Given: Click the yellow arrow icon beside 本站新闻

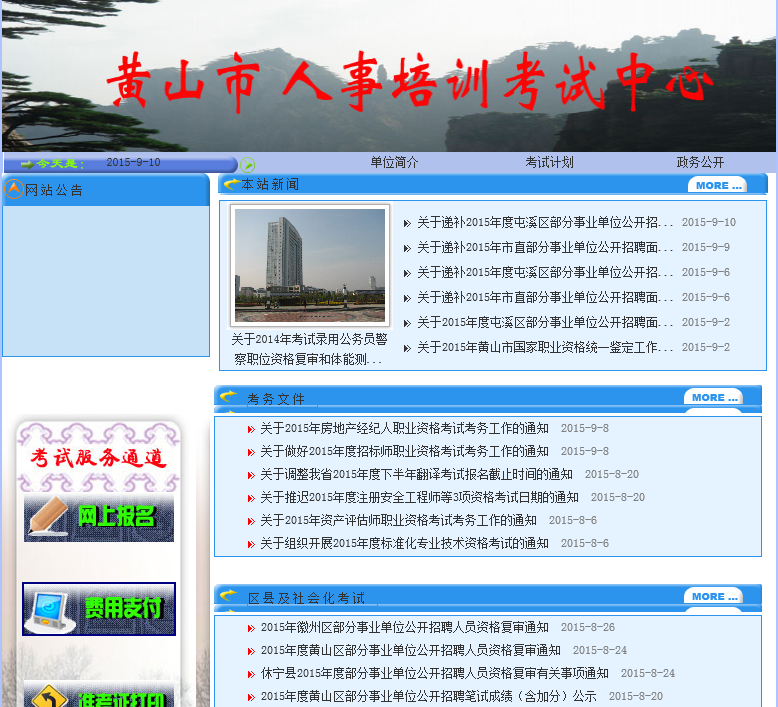Looking at the screenshot, I should pos(231,184).
